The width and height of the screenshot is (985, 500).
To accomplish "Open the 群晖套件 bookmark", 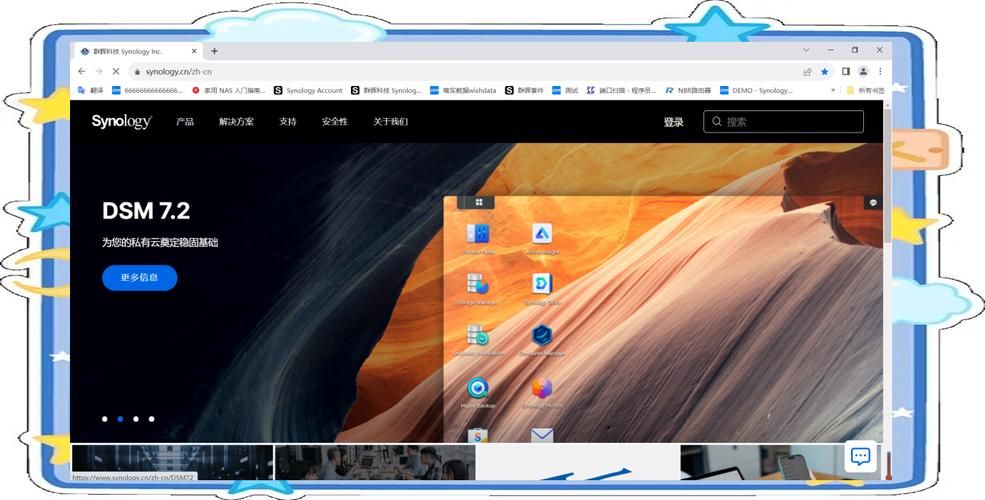I will [525, 90].
